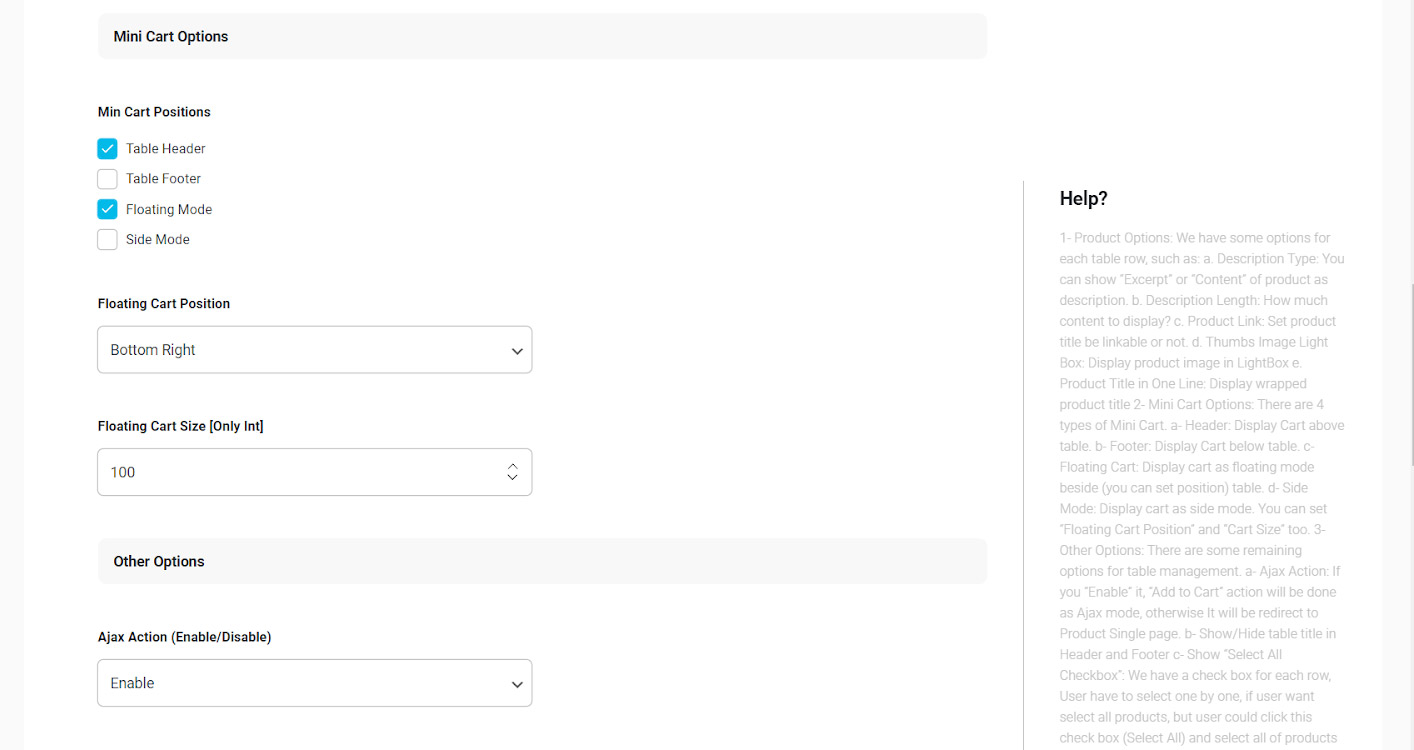Click the Mini Cart Options section header
Screen dimensions: 1414x750
click(x=171, y=37)
